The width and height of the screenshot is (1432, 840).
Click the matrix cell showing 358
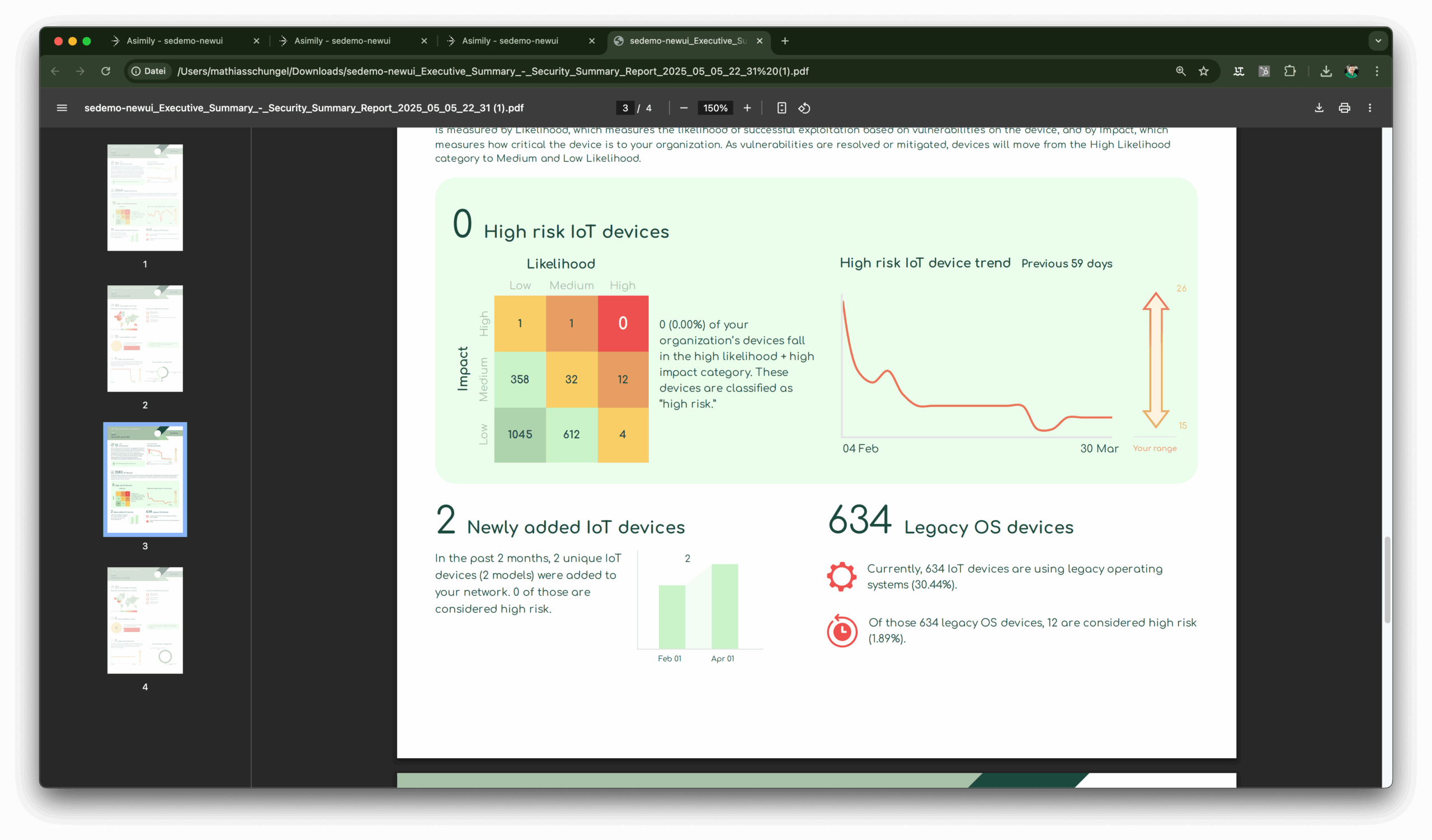[x=520, y=379]
